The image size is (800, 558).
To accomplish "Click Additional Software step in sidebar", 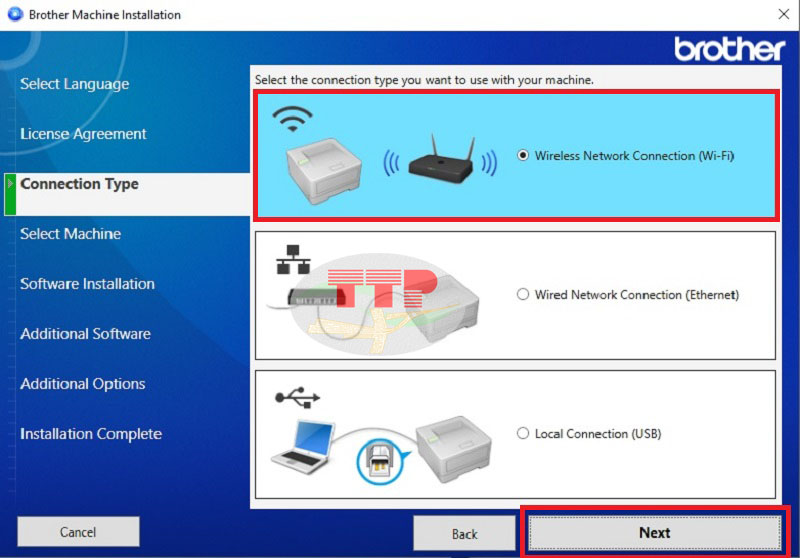I will [85, 334].
